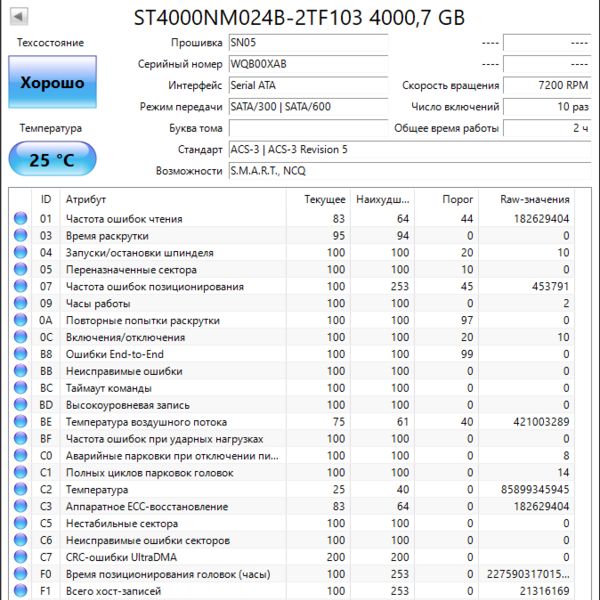Select status circle for attribute BD
The height and width of the screenshot is (600, 600).
21,404
